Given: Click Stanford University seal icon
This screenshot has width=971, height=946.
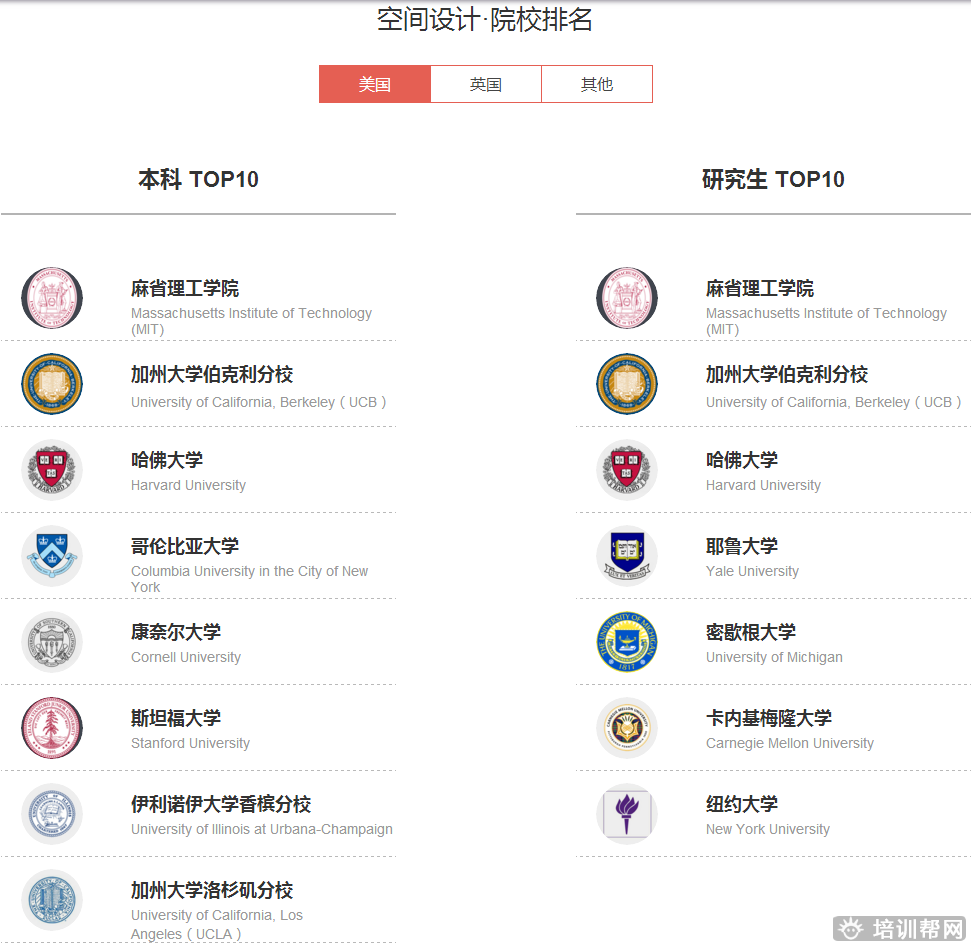Looking at the screenshot, I should [x=52, y=728].
